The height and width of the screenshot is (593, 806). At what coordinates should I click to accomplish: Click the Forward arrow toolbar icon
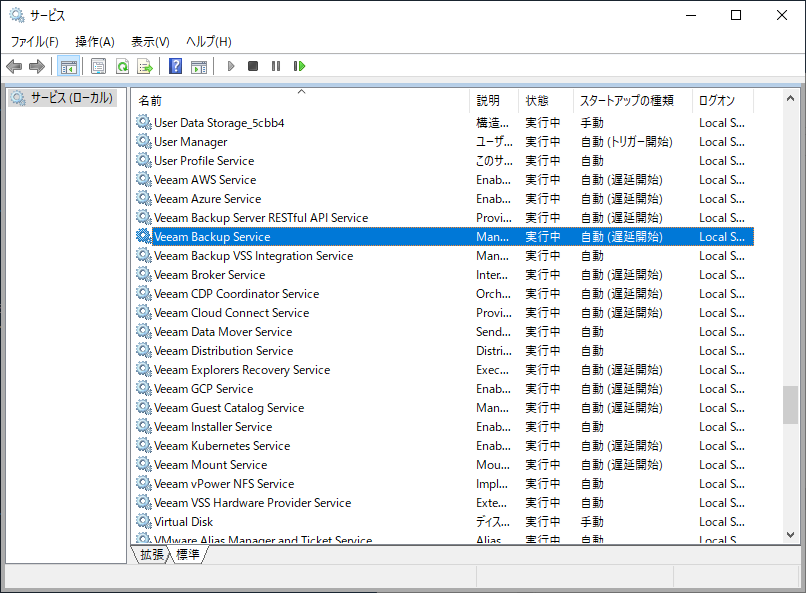36,66
